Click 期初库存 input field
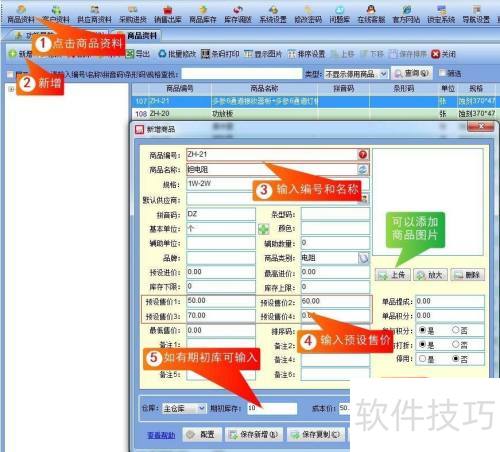The image size is (500, 452). [x=272, y=408]
